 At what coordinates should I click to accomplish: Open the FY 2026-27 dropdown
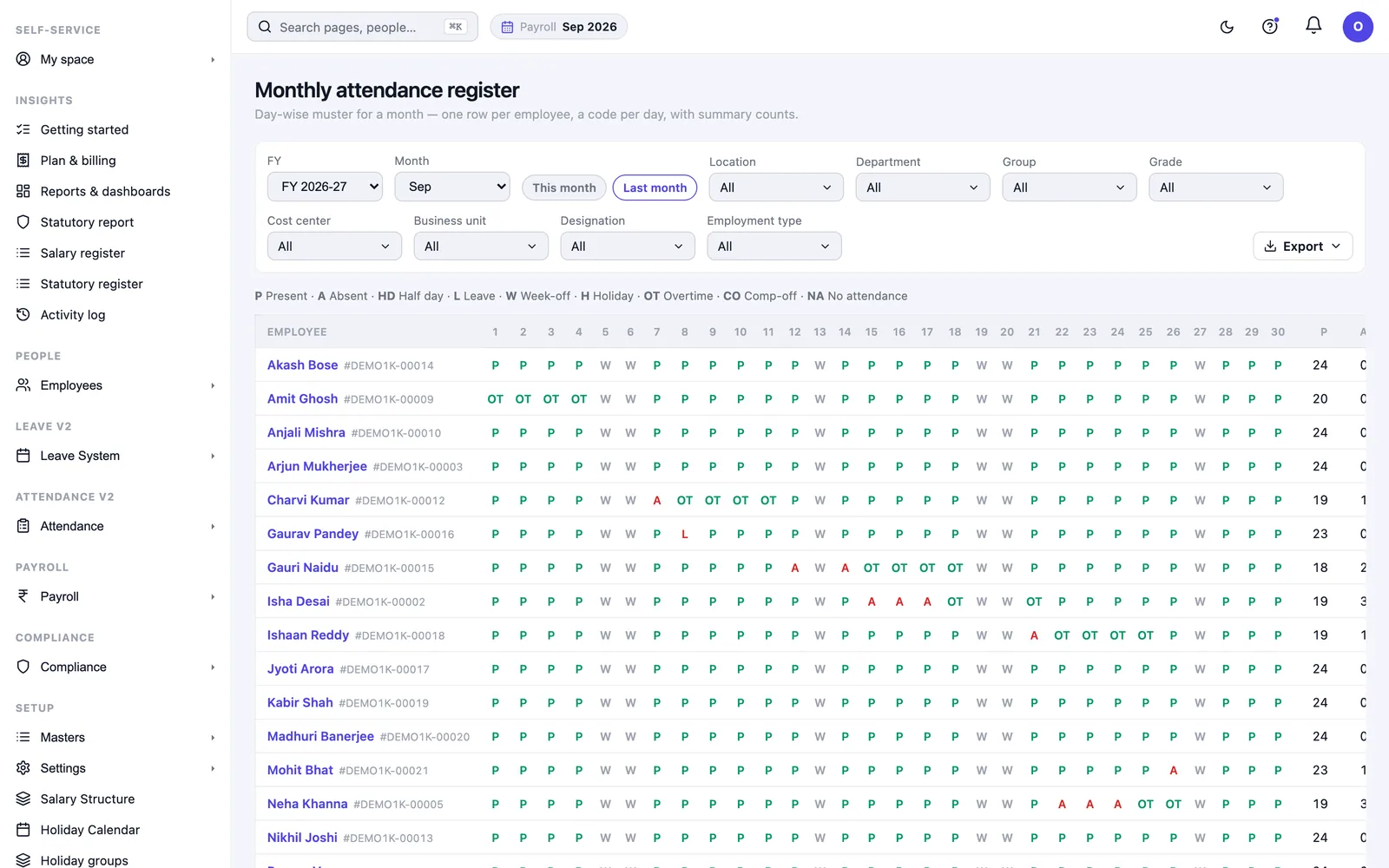pos(325,187)
